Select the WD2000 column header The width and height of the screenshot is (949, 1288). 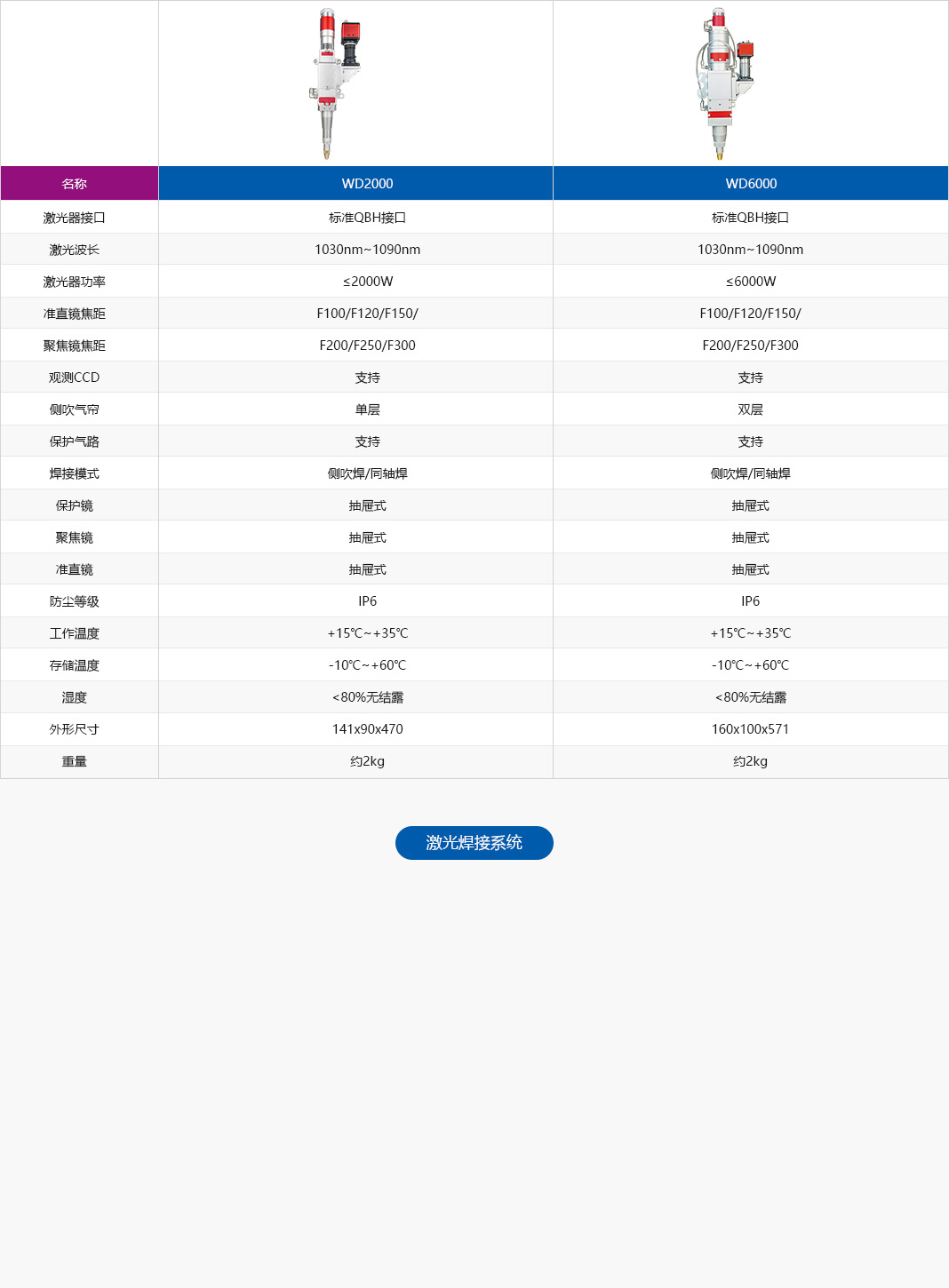pos(356,183)
